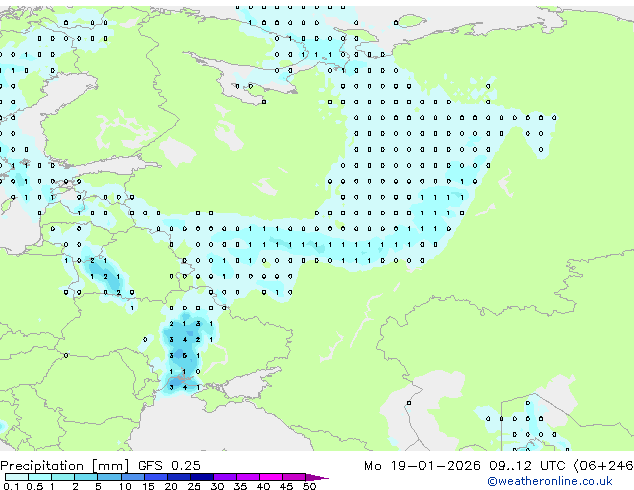Select the 30–35 mm legend swatch

pos(225,477)
